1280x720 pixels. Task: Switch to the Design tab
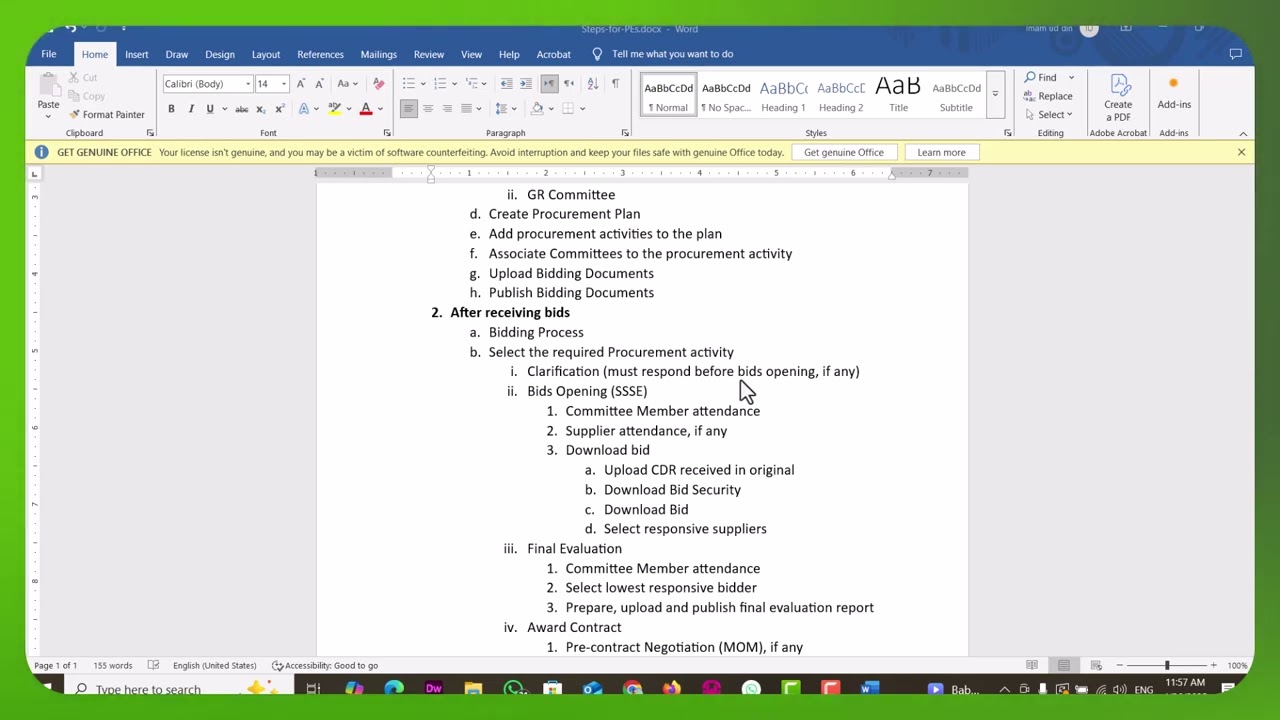tap(220, 54)
